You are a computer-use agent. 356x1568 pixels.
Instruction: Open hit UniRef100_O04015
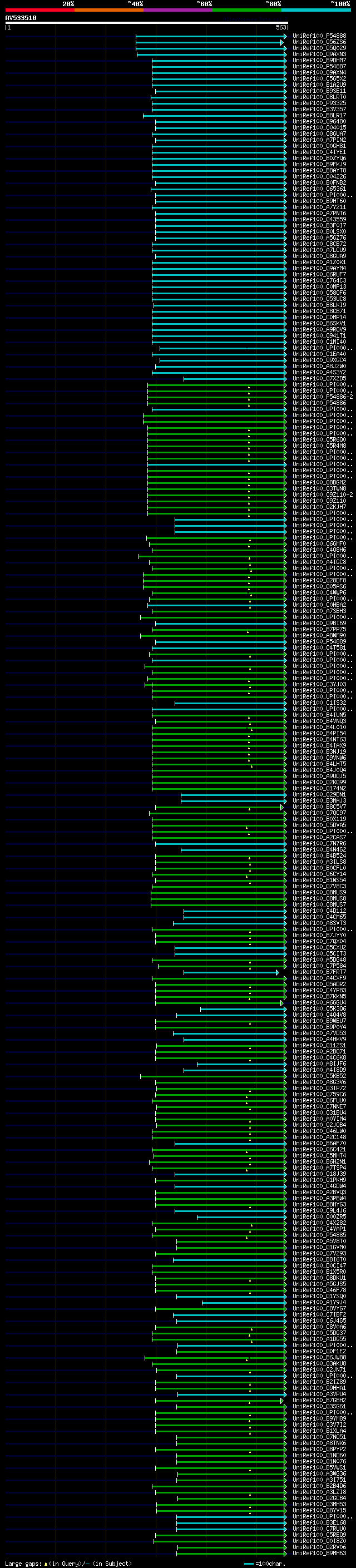click(x=319, y=127)
